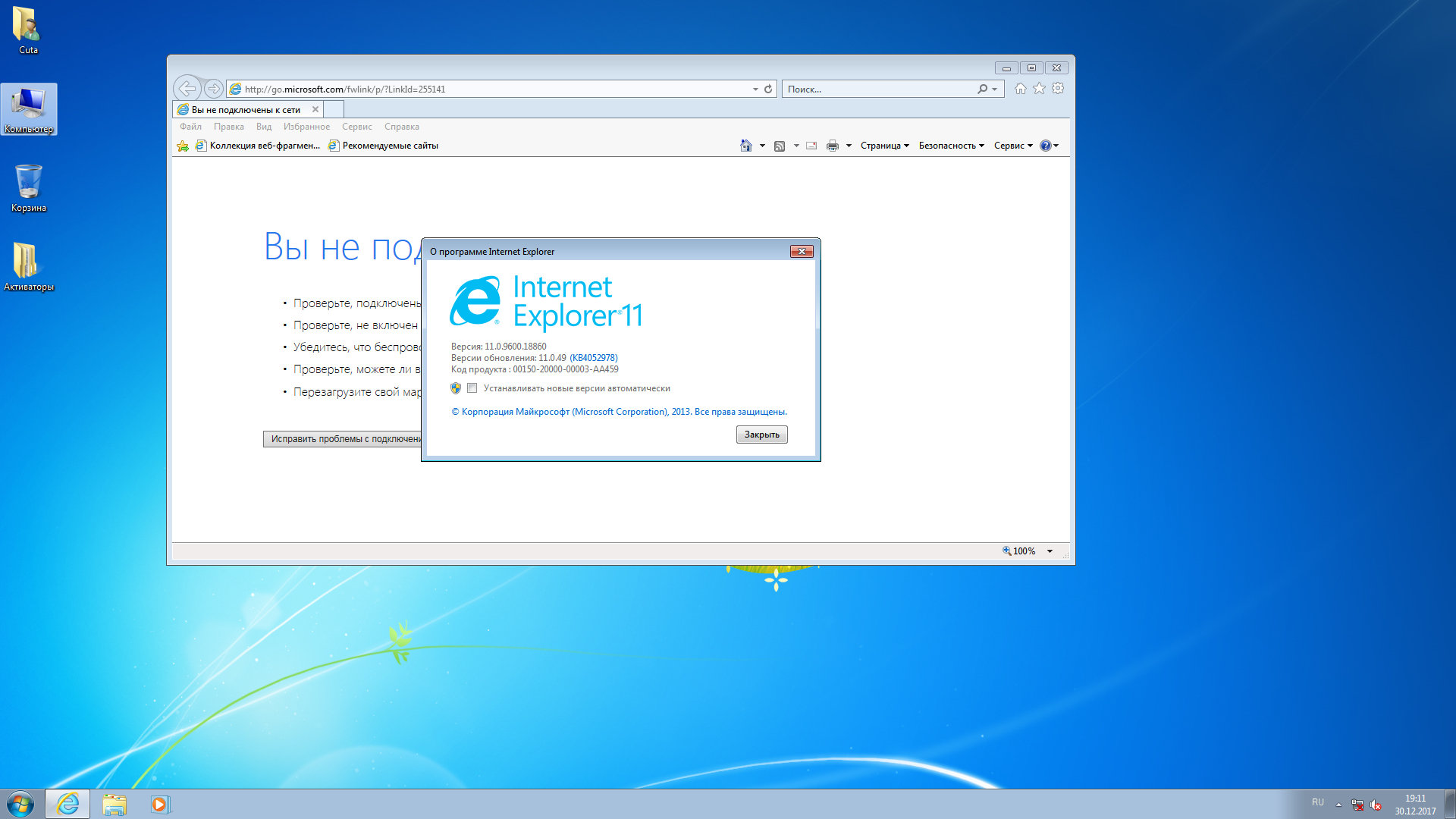Select the 'Вы не подключены к сети' tab
Viewport: 1456px width, 819px height.
click(246, 109)
